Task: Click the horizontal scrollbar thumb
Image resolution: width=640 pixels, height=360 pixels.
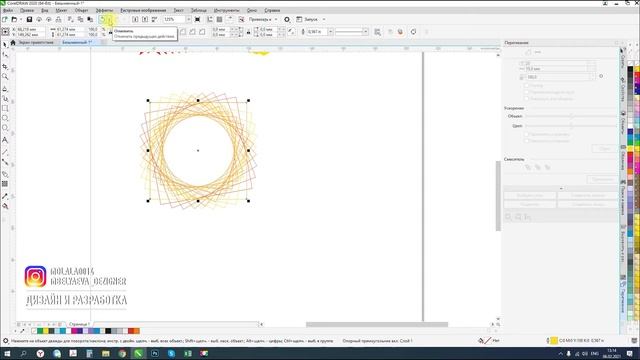Action: (x=377, y=324)
